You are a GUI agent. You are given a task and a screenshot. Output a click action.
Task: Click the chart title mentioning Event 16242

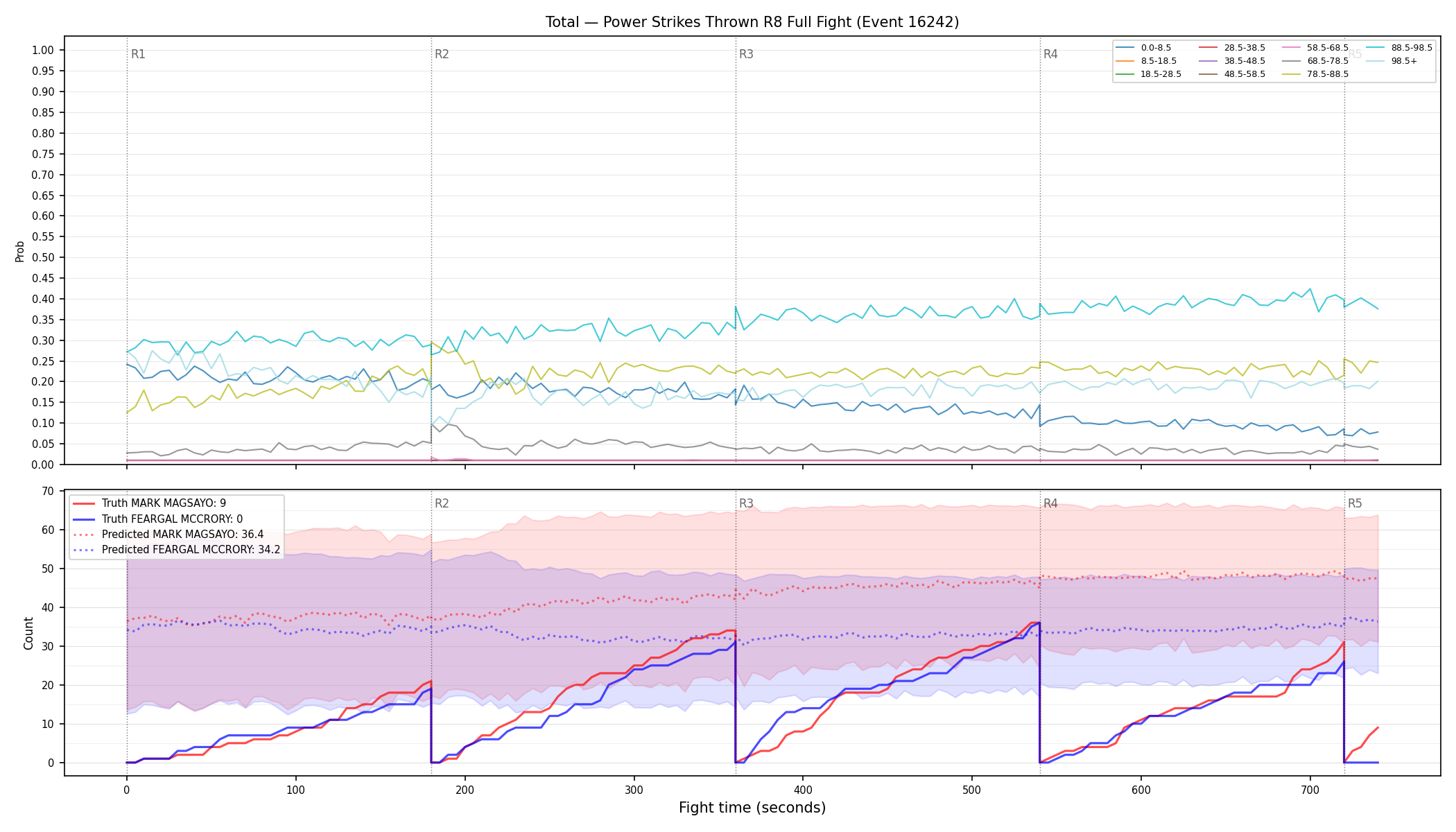click(752, 22)
